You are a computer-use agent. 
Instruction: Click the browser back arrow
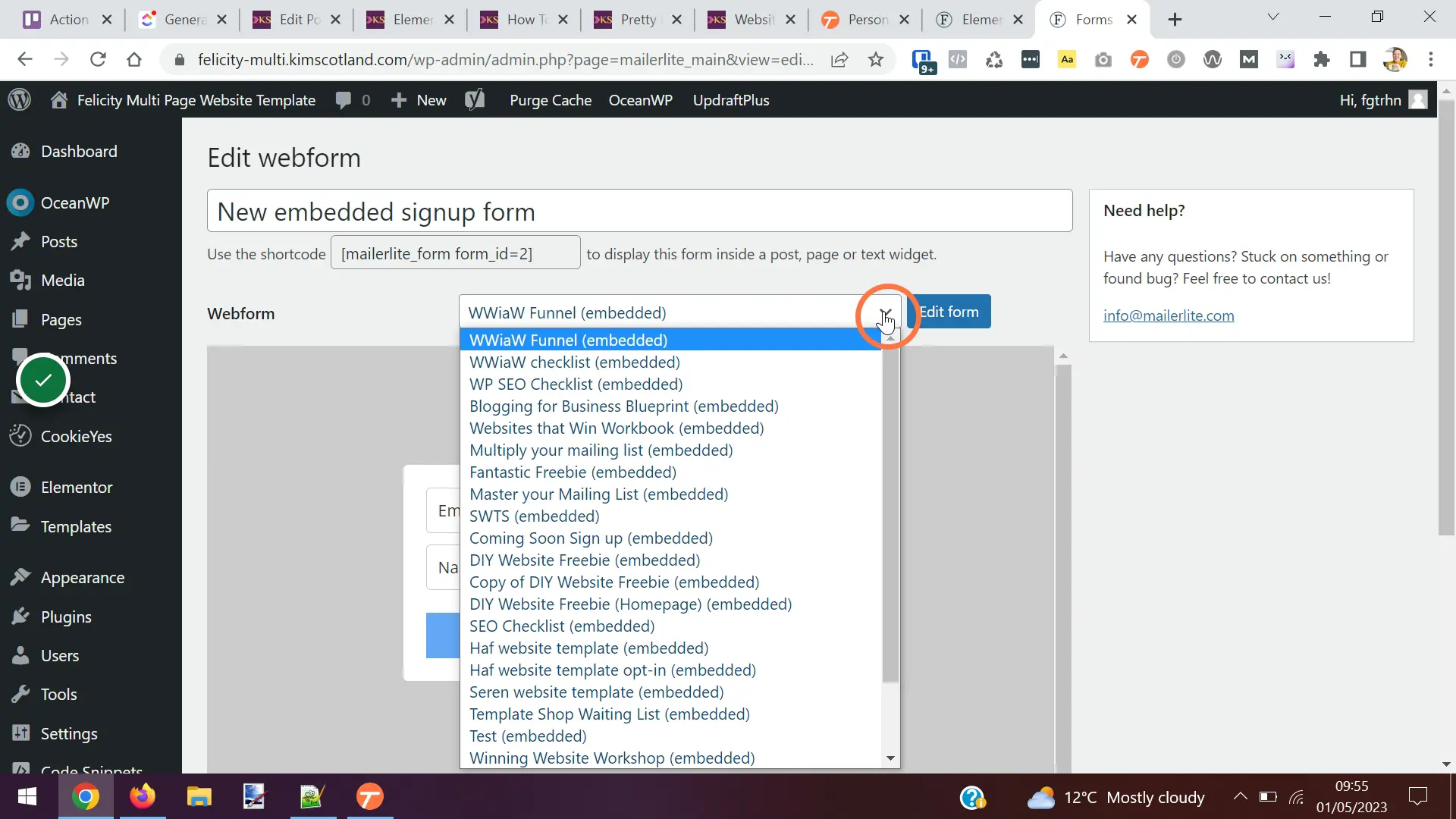25,59
